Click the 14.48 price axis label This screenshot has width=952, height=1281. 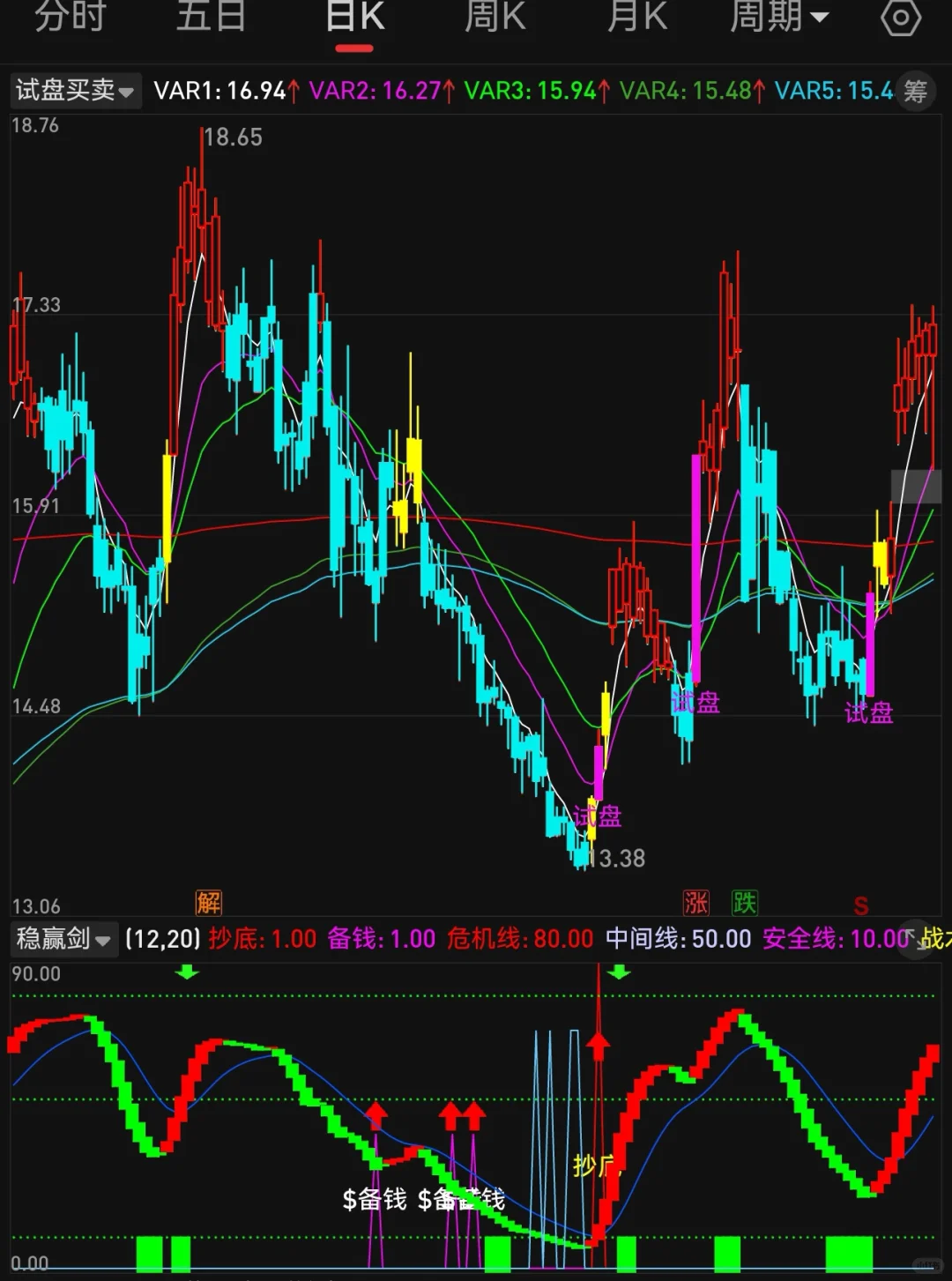[36, 706]
